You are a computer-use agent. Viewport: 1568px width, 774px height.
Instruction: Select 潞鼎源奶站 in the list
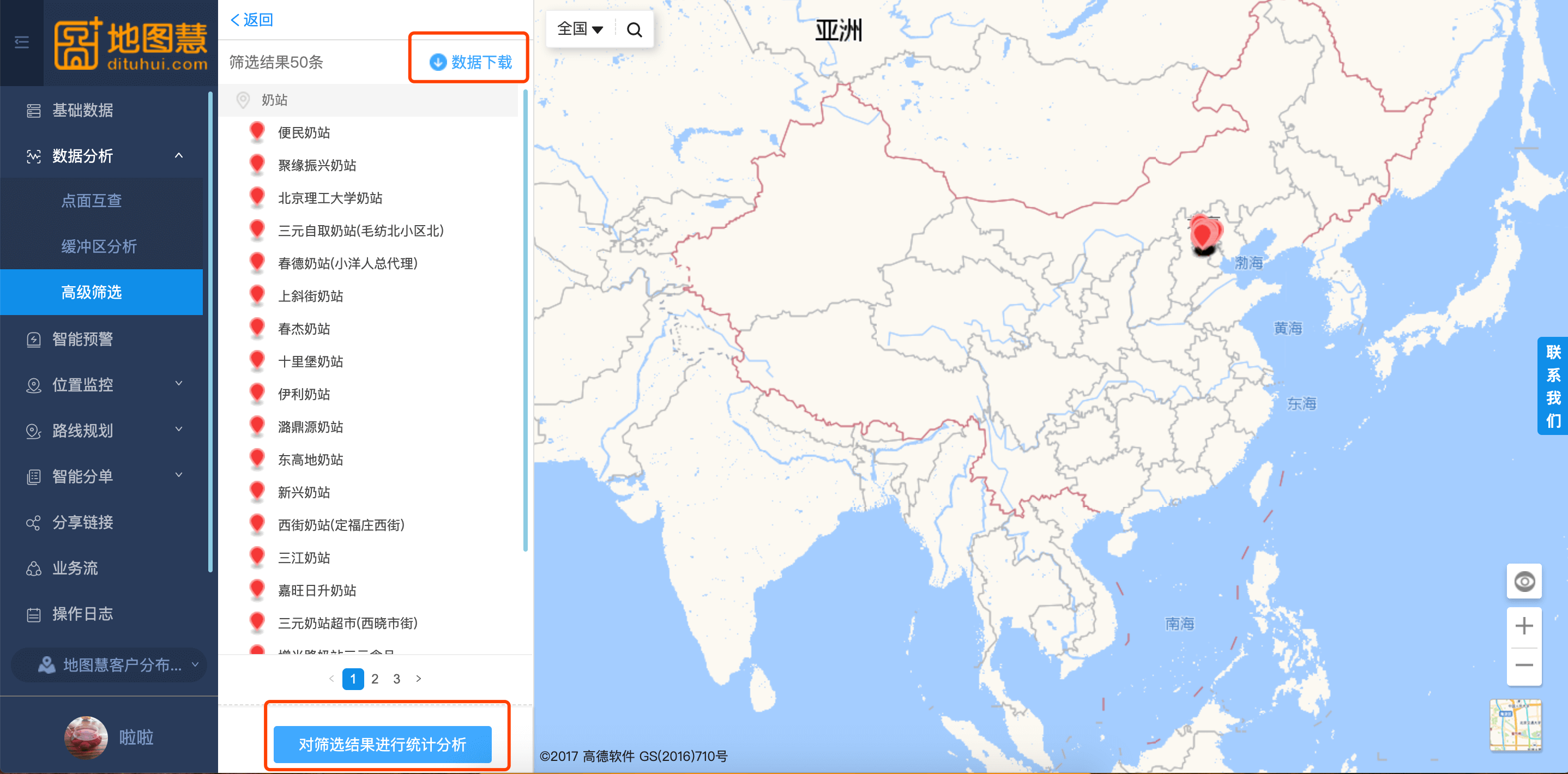310,427
